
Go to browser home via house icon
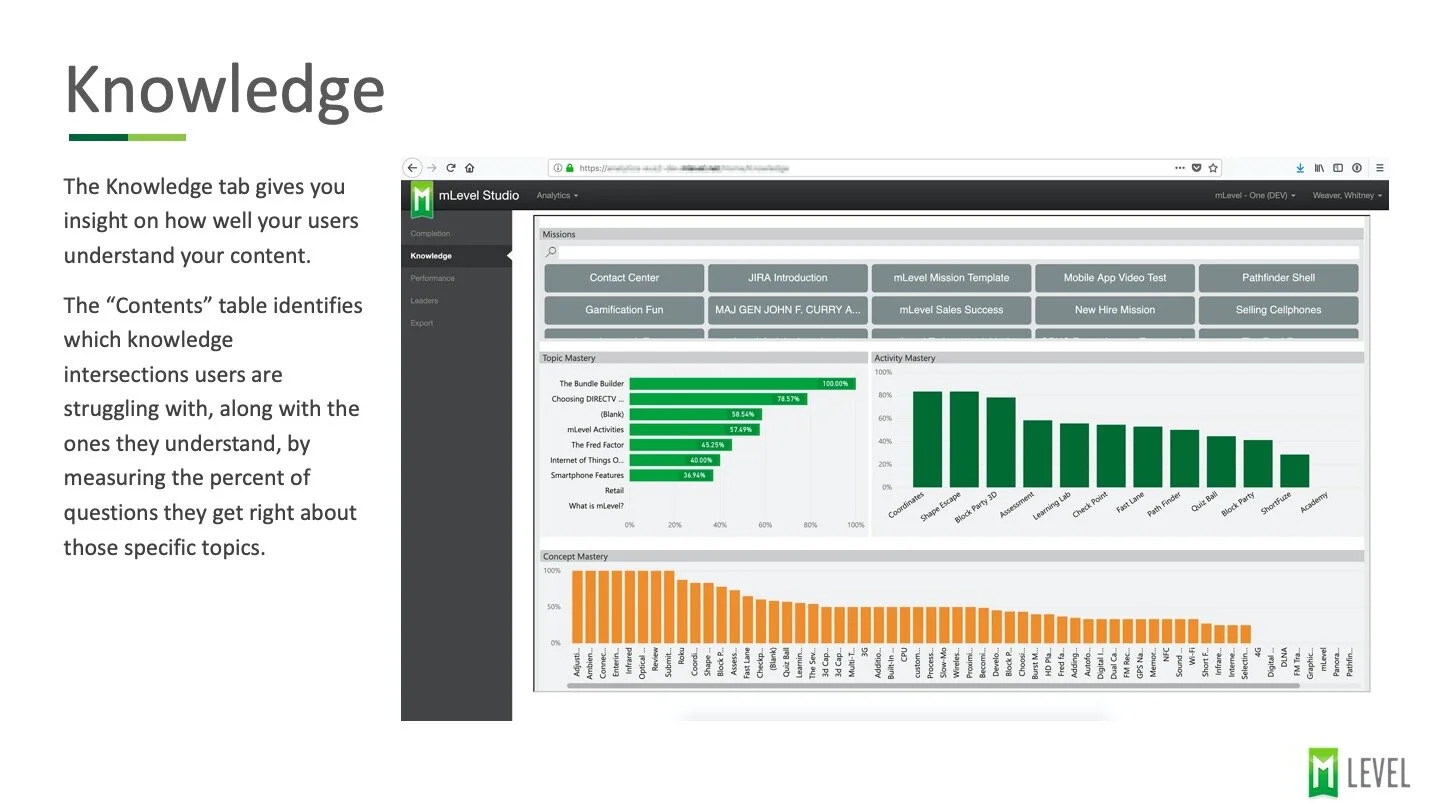(x=470, y=168)
